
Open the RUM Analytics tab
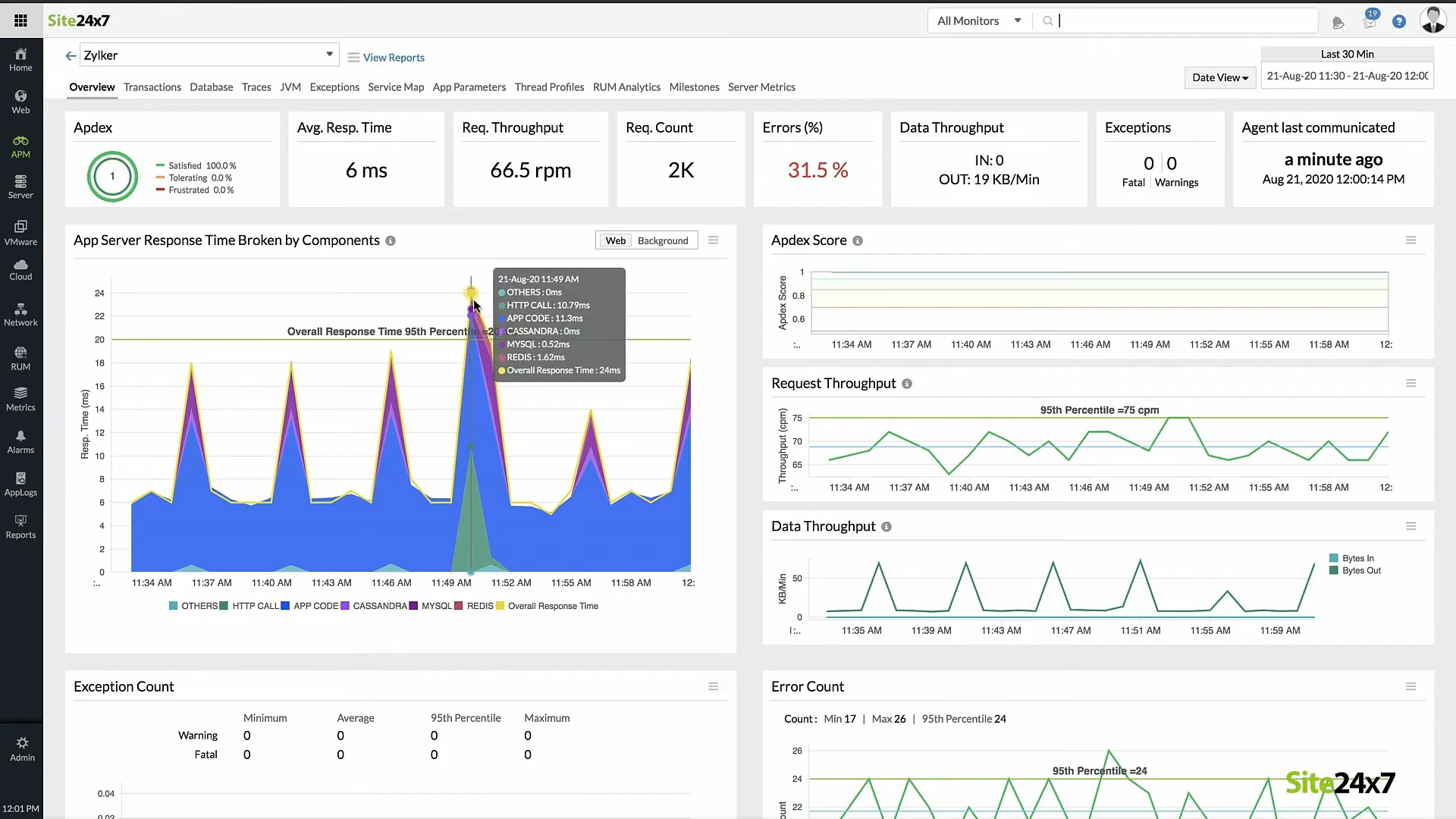tap(626, 87)
